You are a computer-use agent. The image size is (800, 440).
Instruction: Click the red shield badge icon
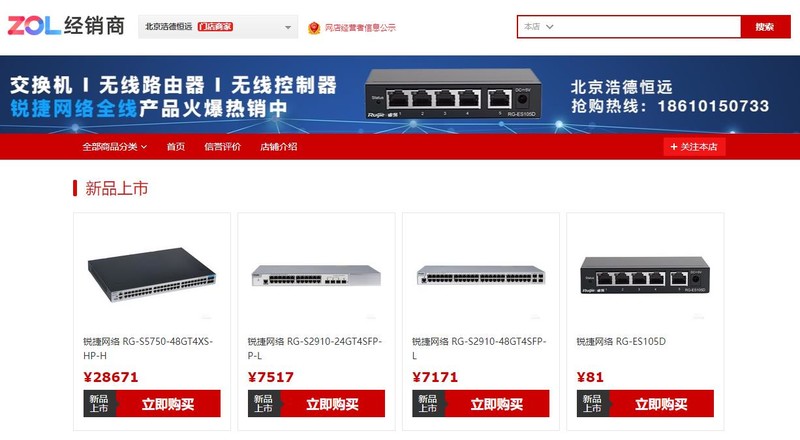click(x=314, y=28)
